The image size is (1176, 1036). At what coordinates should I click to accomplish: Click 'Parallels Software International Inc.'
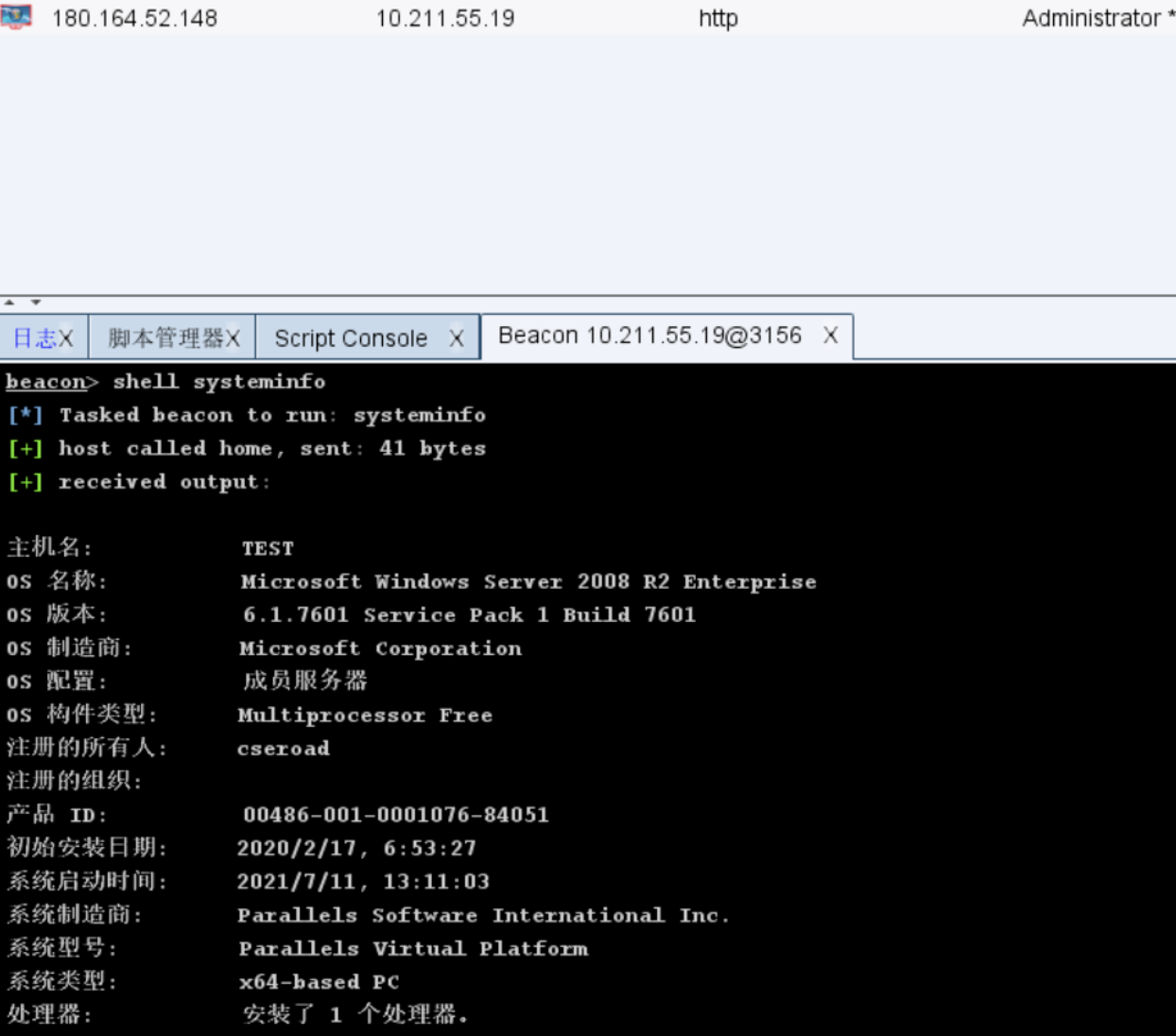pos(483,915)
